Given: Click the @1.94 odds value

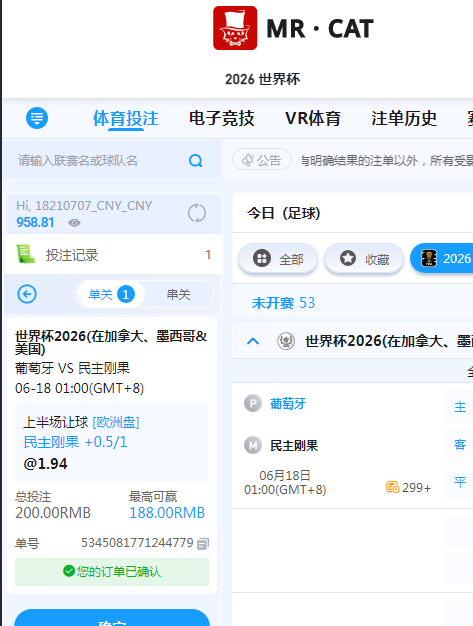Looking at the screenshot, I should tap(46, 464).
